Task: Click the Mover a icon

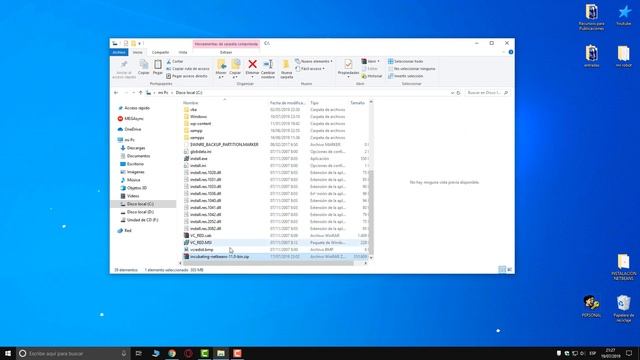Action: point(221,69)
